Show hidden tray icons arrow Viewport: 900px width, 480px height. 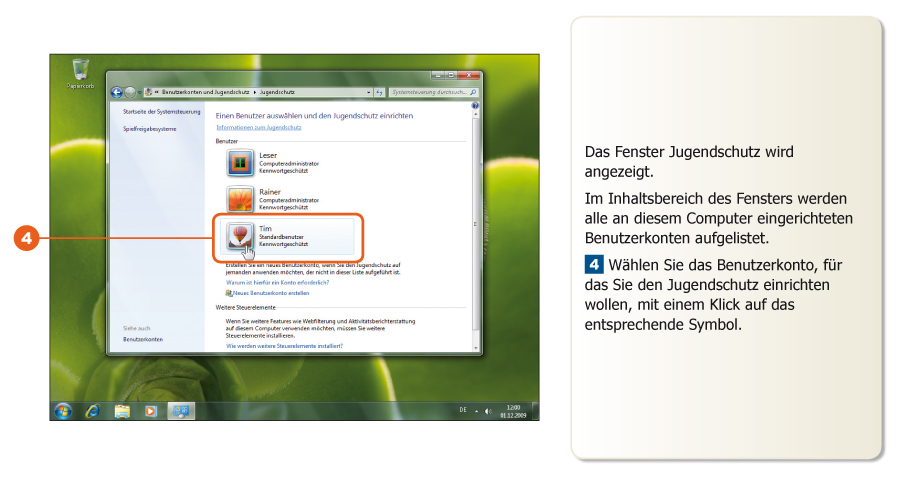coord(476,411)
